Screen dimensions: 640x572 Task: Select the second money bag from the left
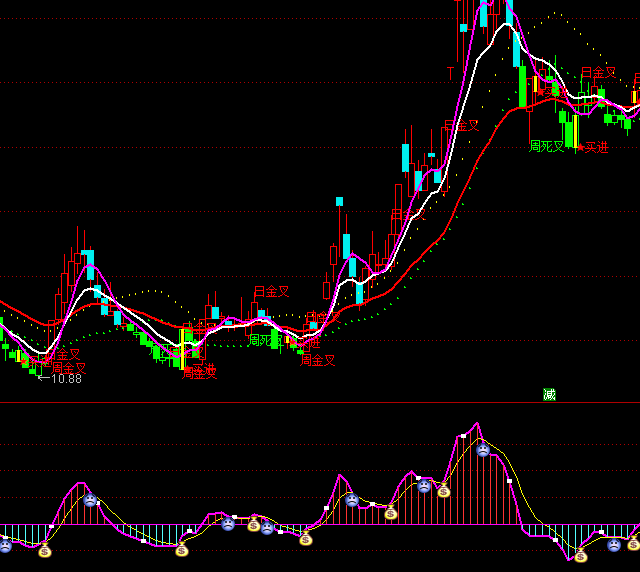[181, 549]
